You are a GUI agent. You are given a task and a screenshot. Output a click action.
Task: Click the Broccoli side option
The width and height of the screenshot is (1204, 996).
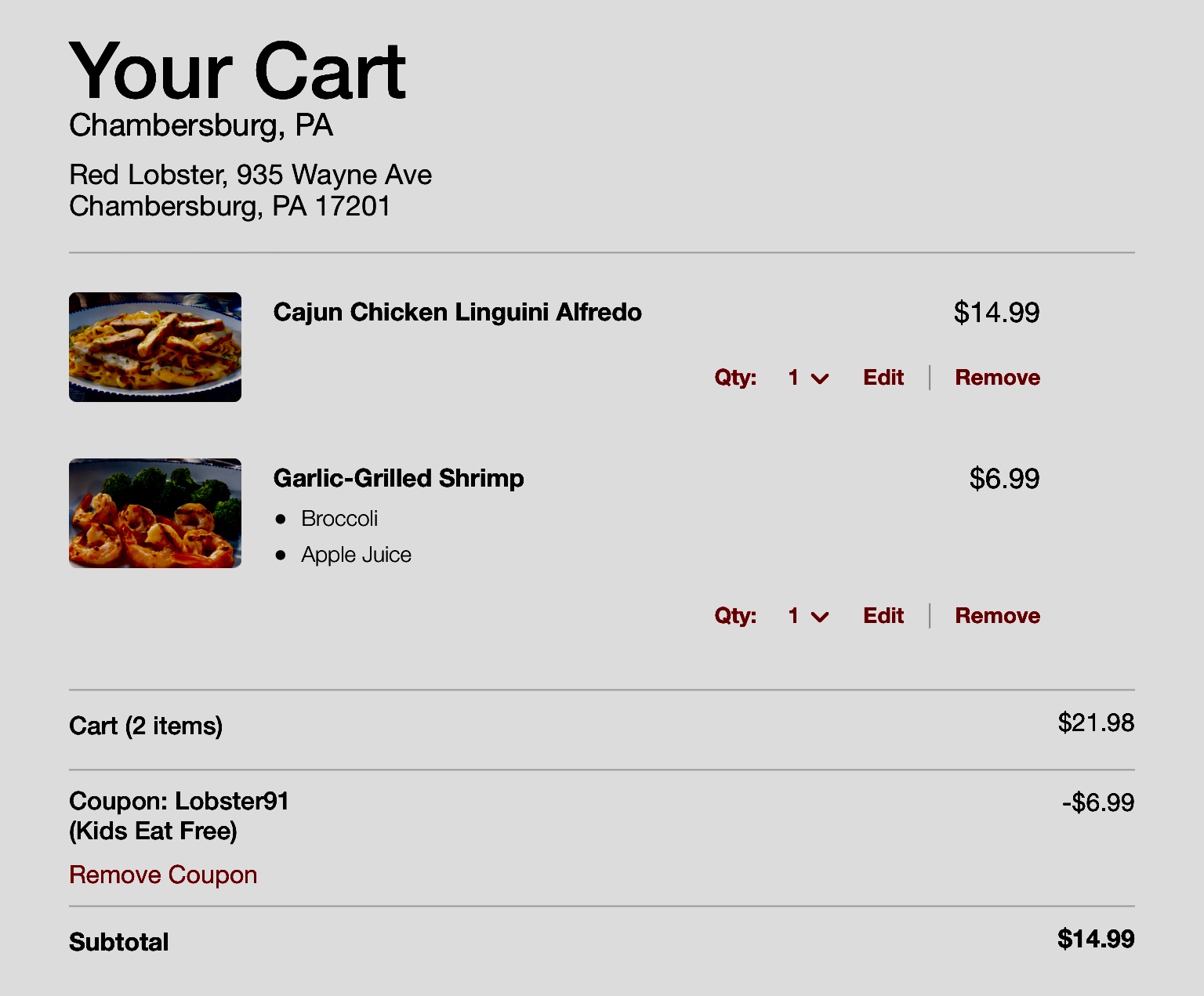pyautogui.click(x=339, y=519)
